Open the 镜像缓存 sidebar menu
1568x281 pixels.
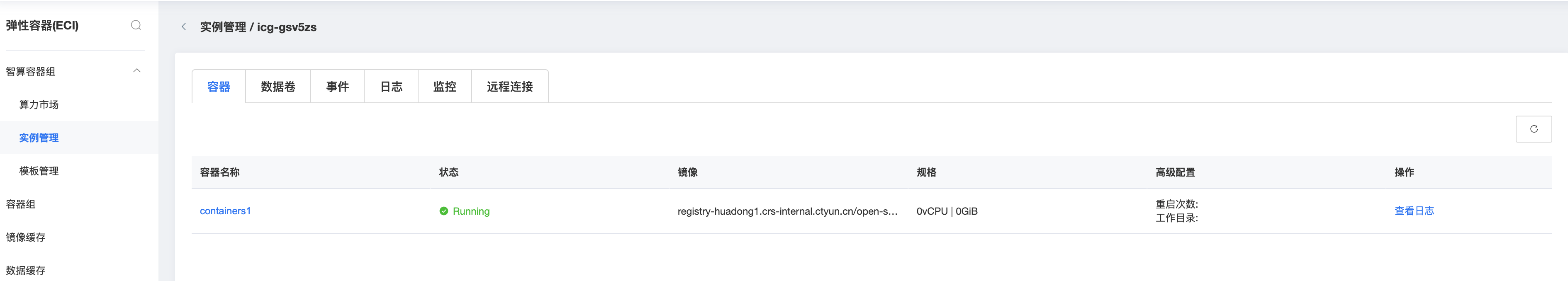click(26, 237)
